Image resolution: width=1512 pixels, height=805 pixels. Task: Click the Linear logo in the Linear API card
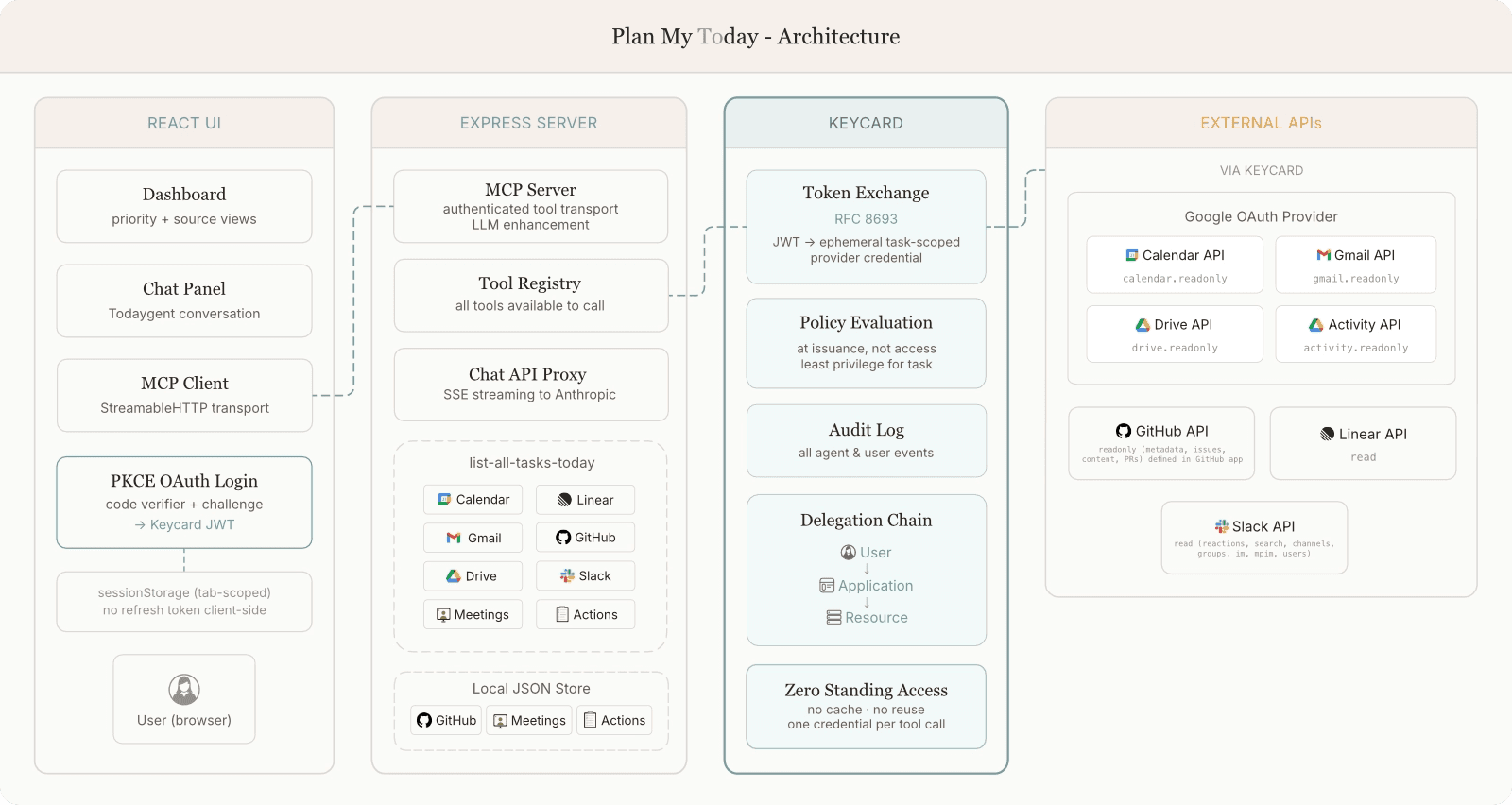click(1327, 435)
